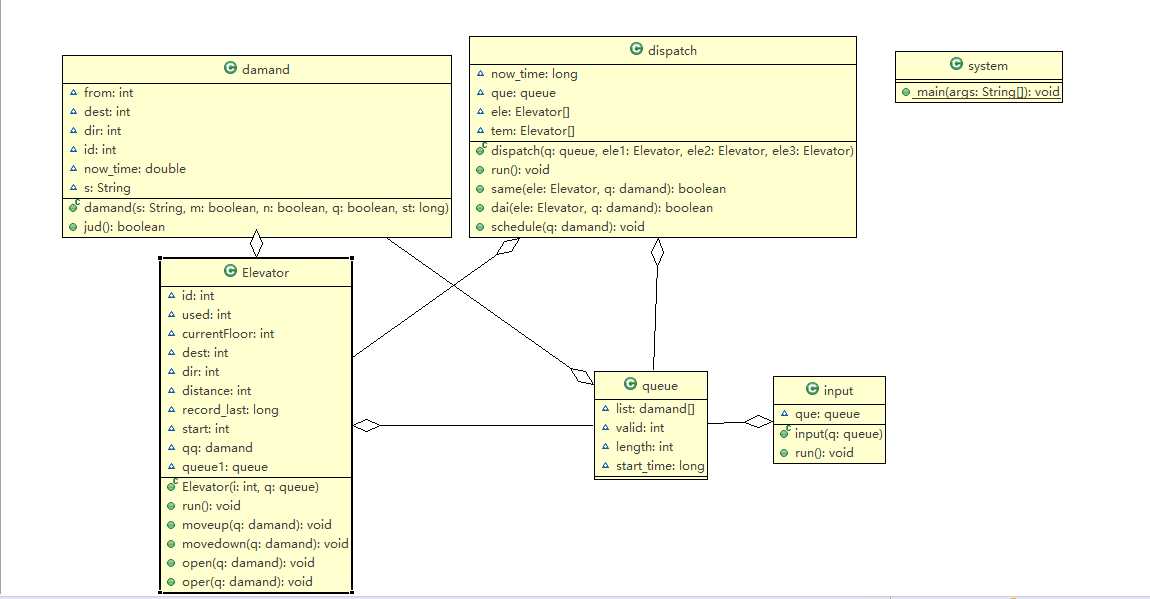Image resolution: width=1150 pixels, height=599 pixels.
Task: Select the que: queue field in dispatch
Action: pyautogui.click(x=523, y=93)
